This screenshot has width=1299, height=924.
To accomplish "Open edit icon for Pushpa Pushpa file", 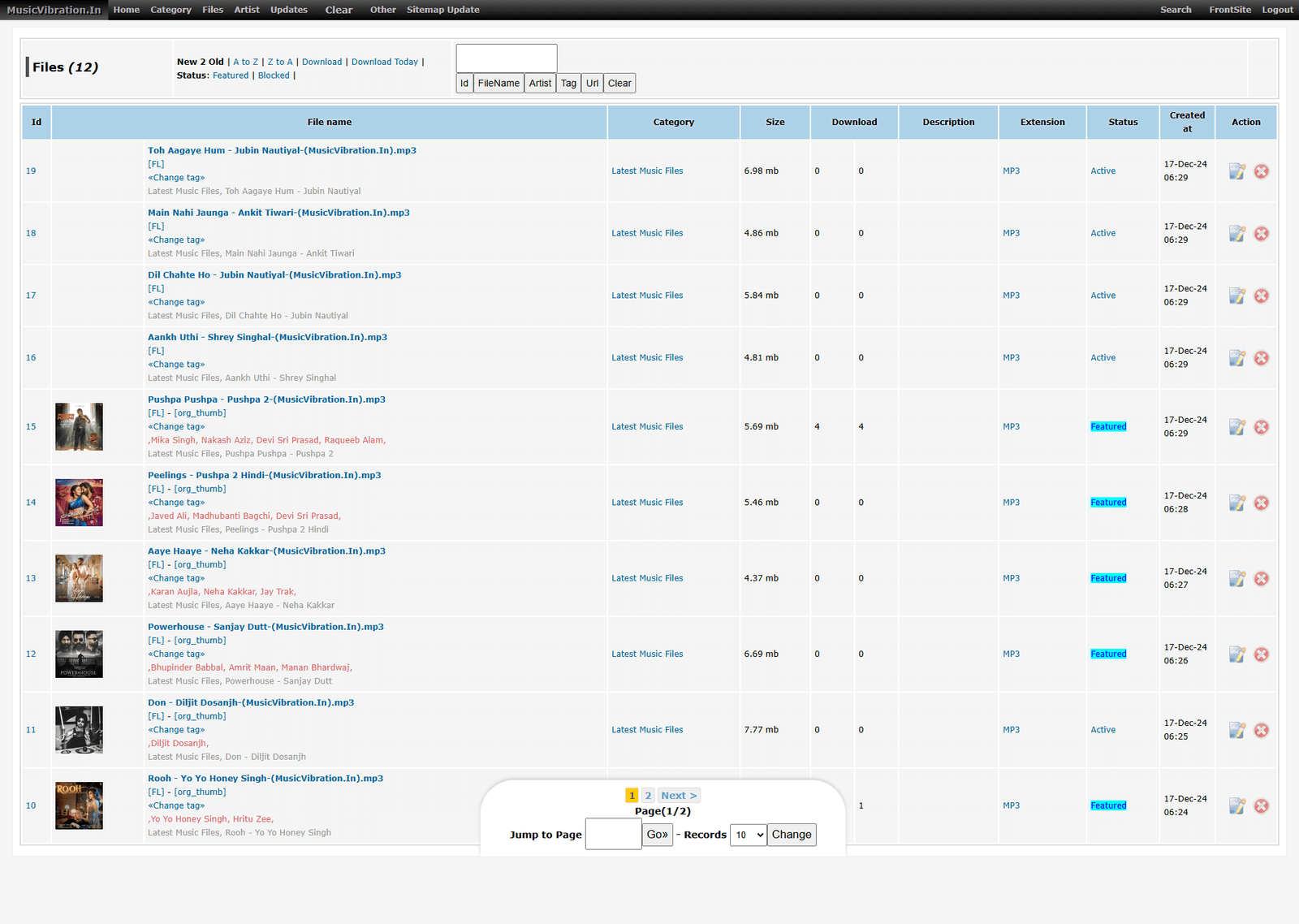I will (x=1236, y=427).
